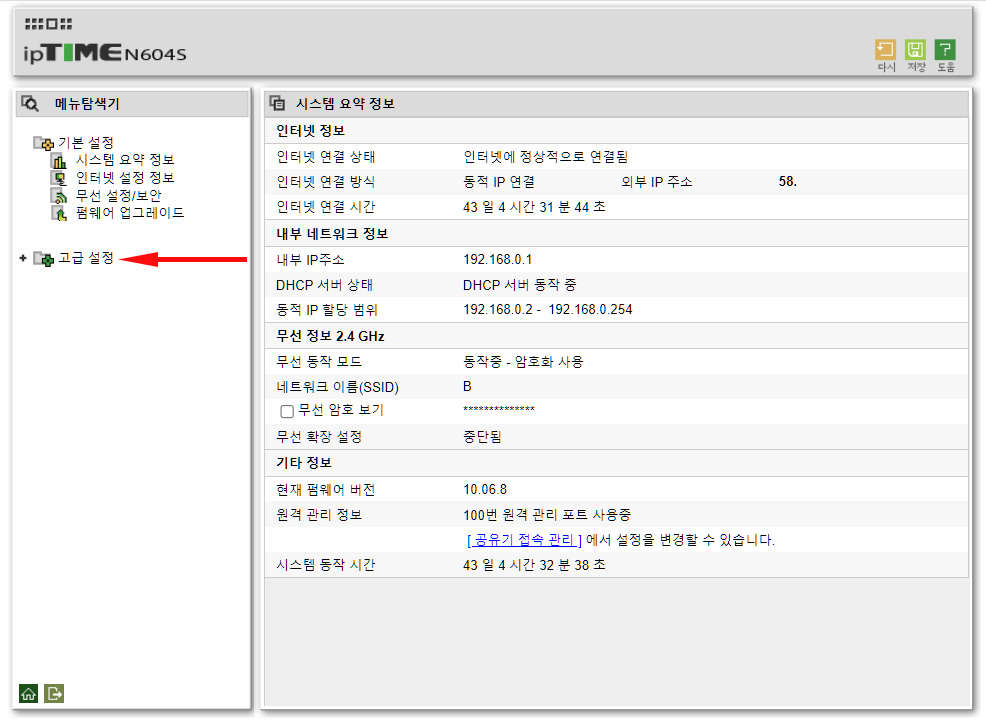Open 시스템 요약 정보 menu item
986x721 pixels.
point(125,160)
